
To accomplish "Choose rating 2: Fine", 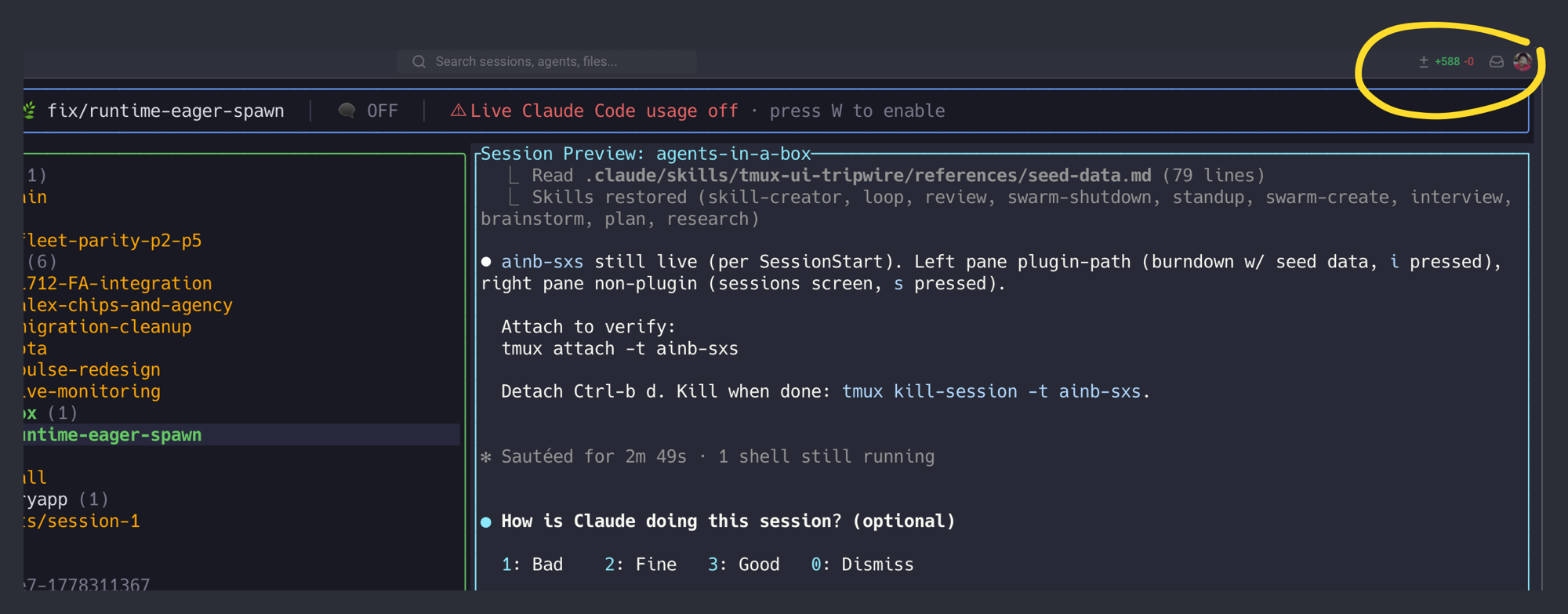I will click(641, 565).
